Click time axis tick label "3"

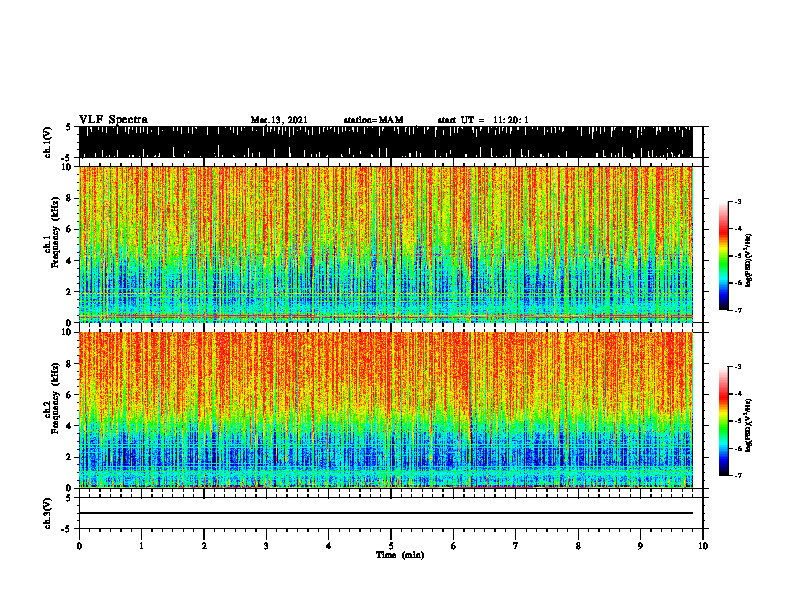click(266, 546)
